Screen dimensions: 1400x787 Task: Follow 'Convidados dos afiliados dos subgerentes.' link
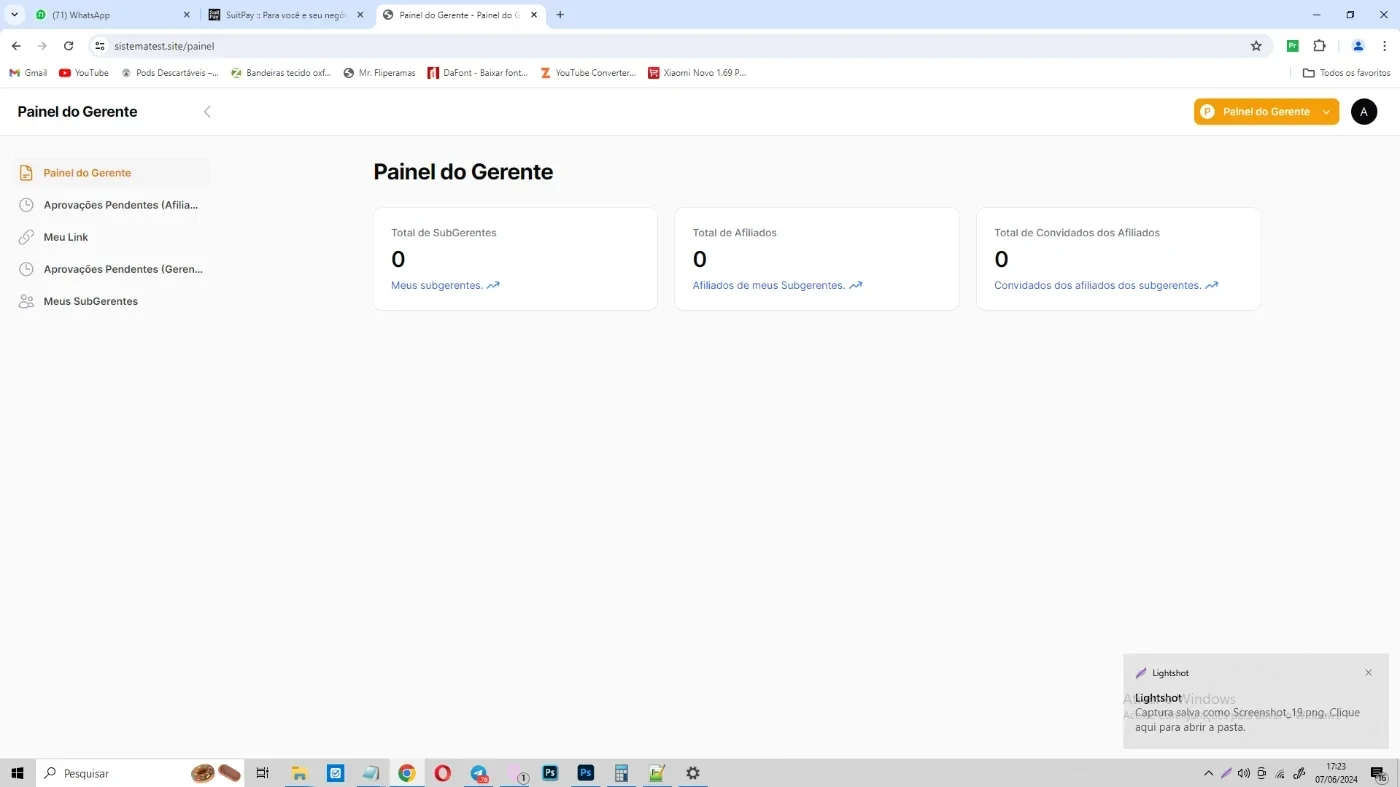(x=1106, y=285)
